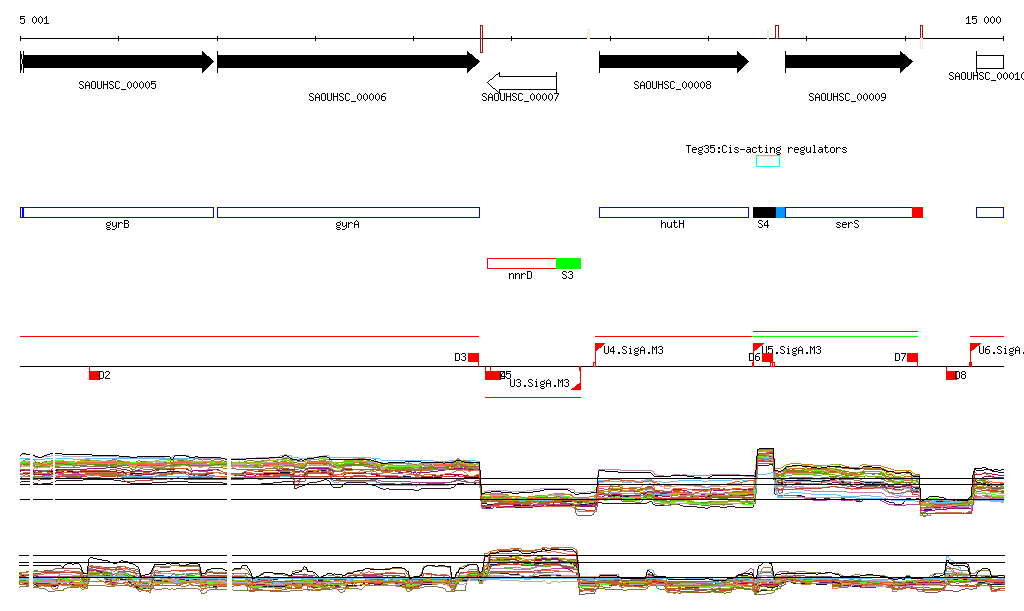This screenshot has width=1024, height=611.
Task: Click the SAOUHSC_00008 text label
Action: [x=672, y=85]
